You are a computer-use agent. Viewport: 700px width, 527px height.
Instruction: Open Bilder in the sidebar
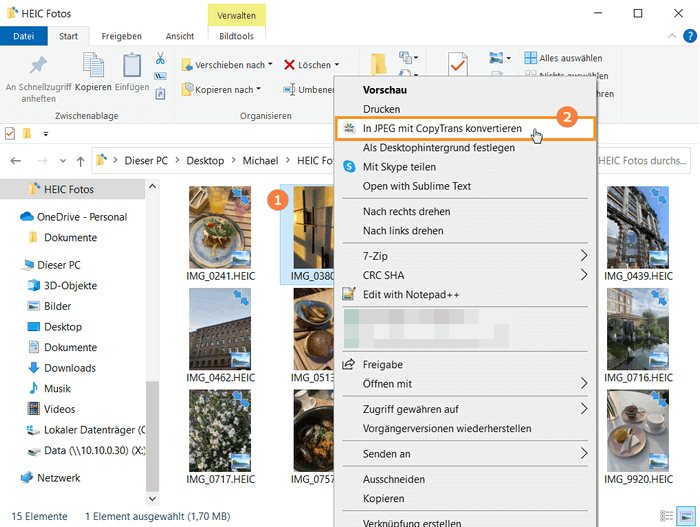[49, 306]
